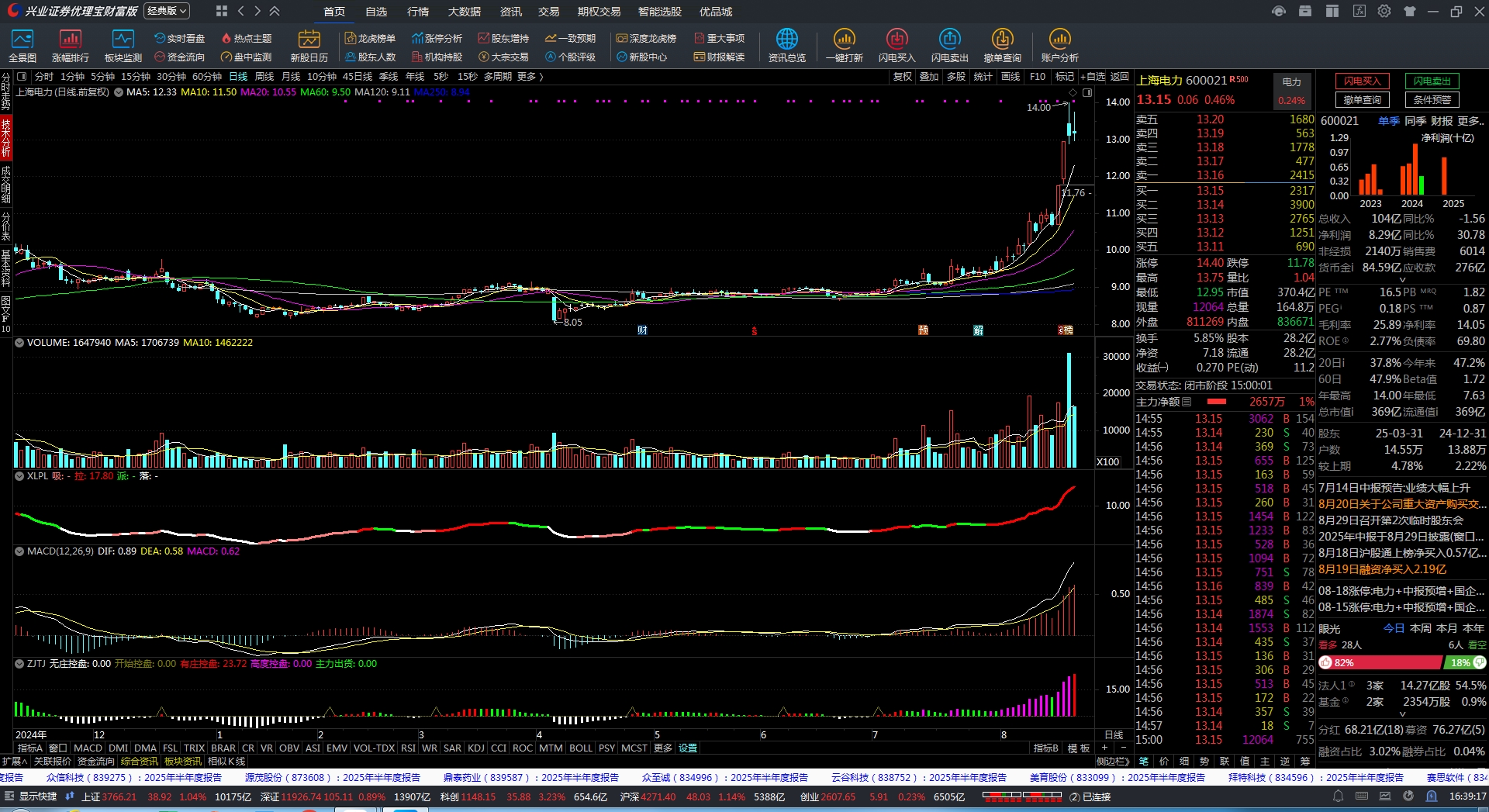Open the 大数据 menu tab
The image size is (1489, 812).
[x=465, y=12]
